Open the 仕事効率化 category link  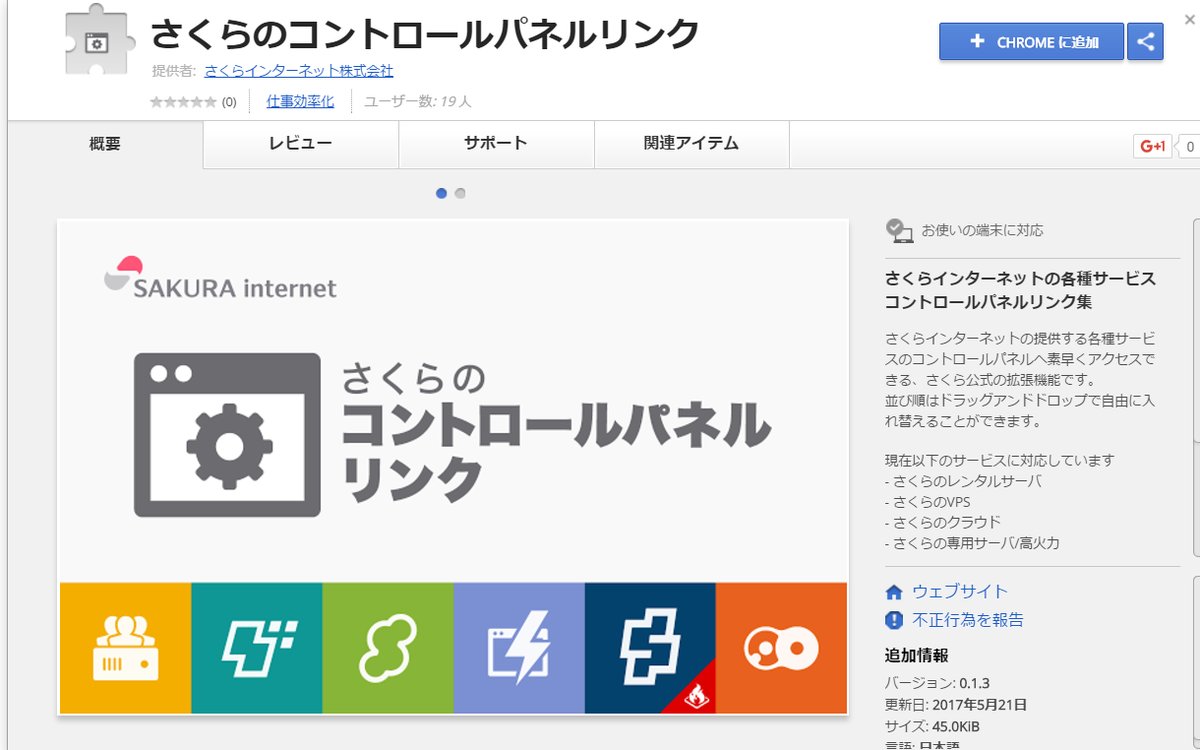pyautogui.click(x=300, y=101)
